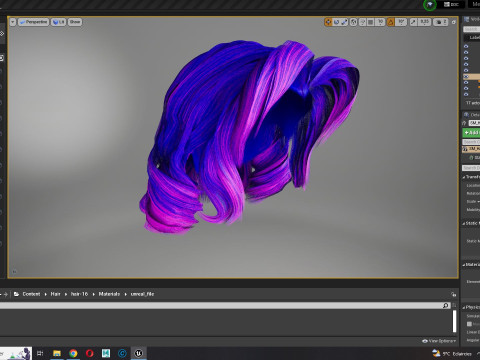Toggle the Content Browser lock icon
480x360 pixels.
click(453, 294)
